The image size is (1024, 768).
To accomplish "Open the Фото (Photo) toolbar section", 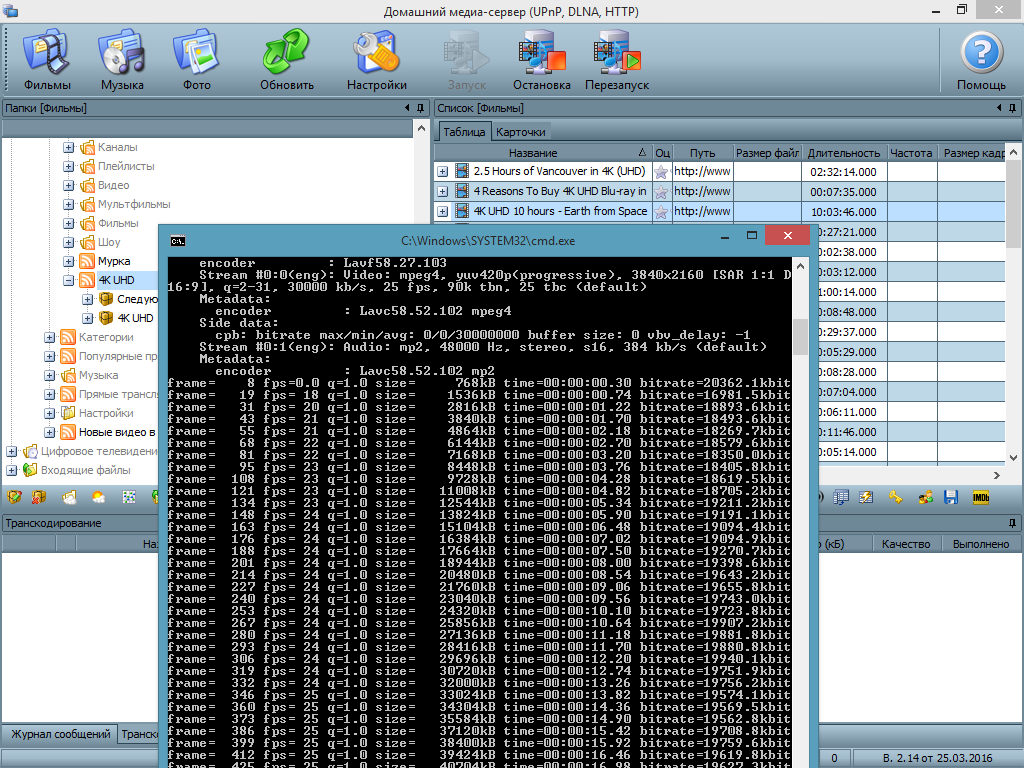I will pos(197,59).
